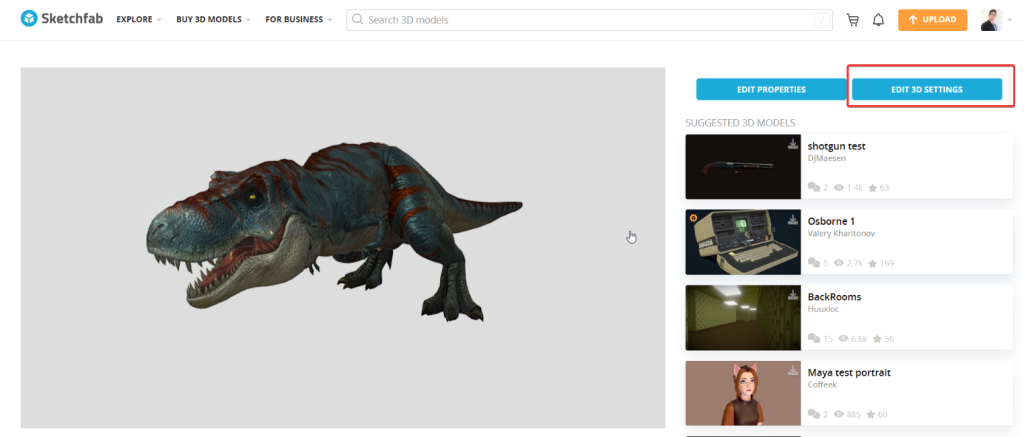Click the 885 views count
Image resolution: width=1024 pixels, height=437 pixels.
pyautogui.click(x=855, y=414)
